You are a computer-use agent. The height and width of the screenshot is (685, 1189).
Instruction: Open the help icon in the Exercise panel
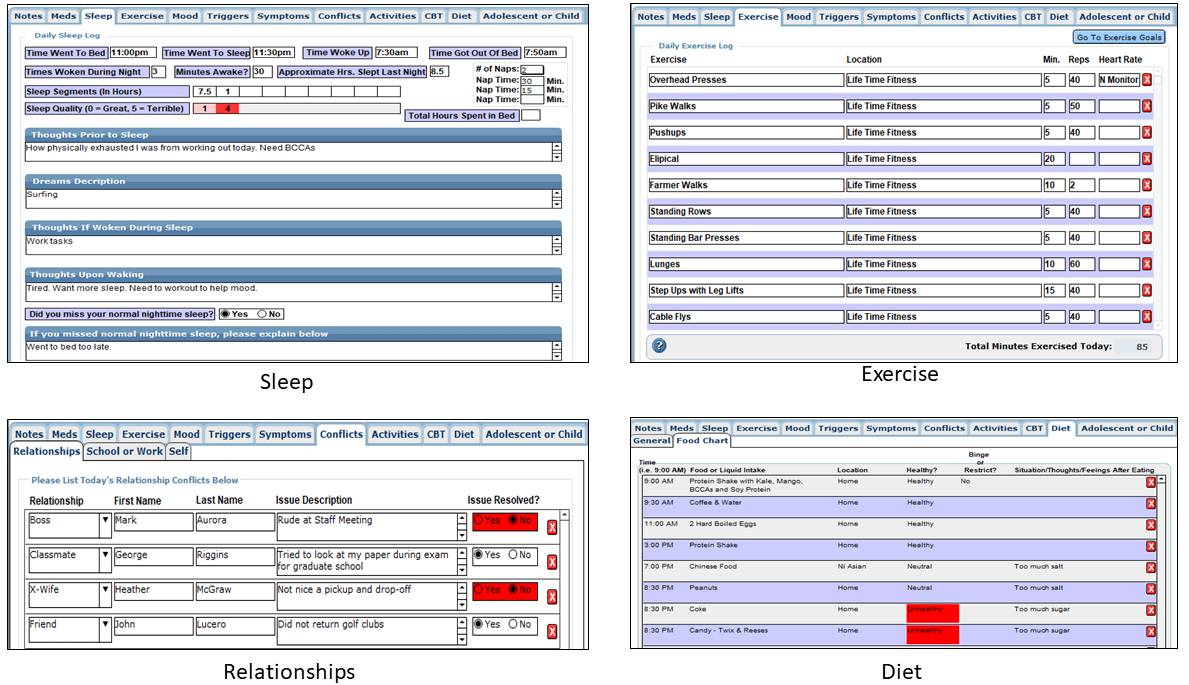[x=660, y=346]
